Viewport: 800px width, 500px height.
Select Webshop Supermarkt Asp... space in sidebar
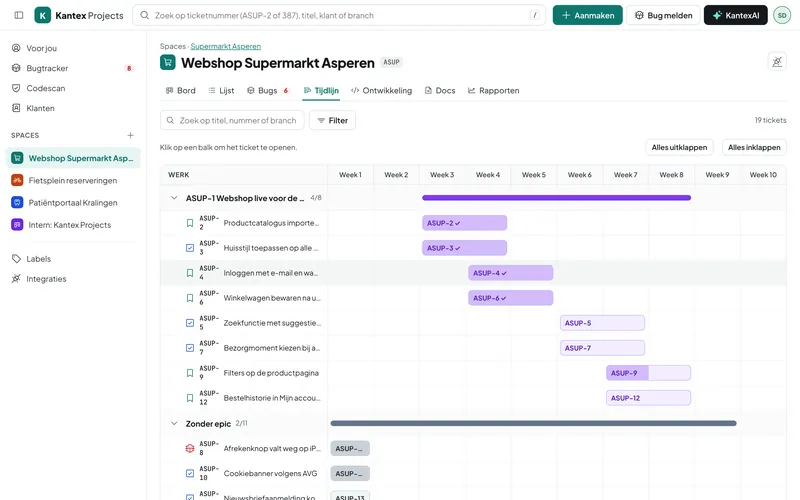(x=73, y=158)
